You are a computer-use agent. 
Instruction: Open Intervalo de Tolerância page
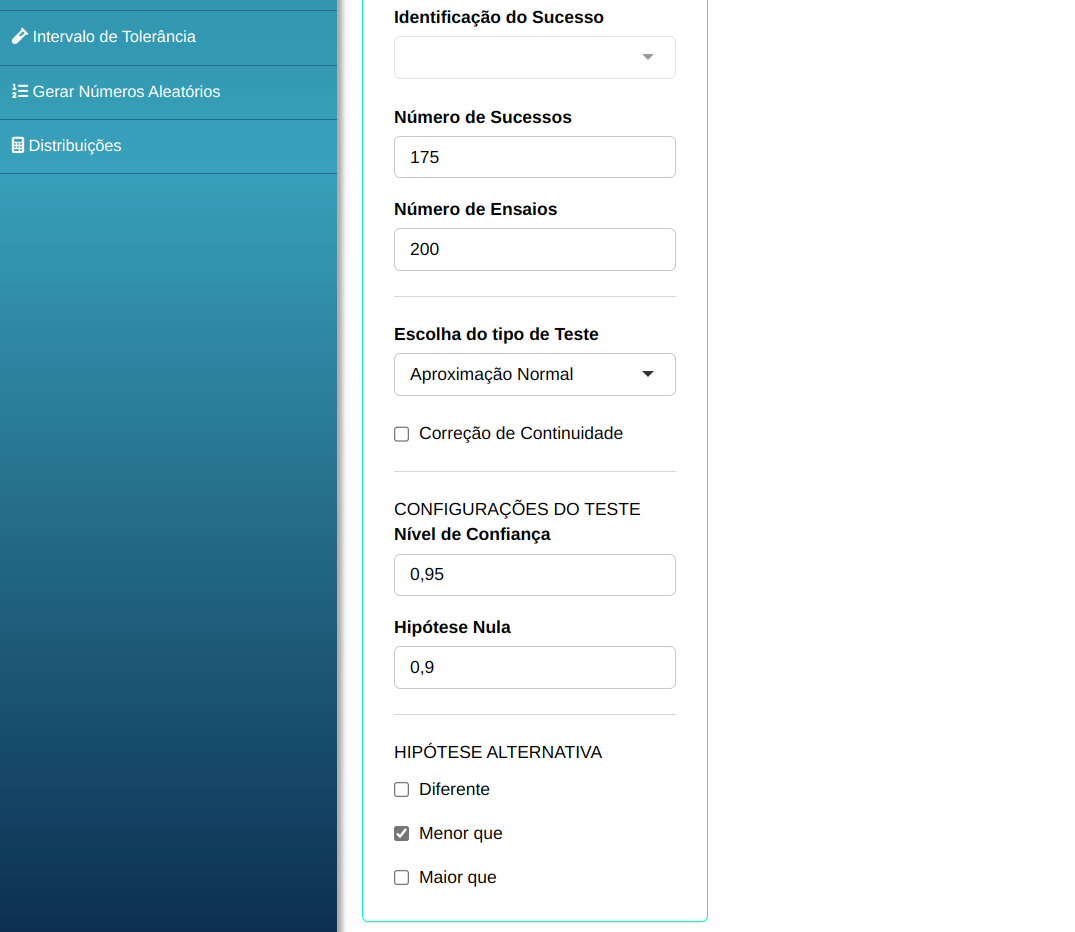114,37
